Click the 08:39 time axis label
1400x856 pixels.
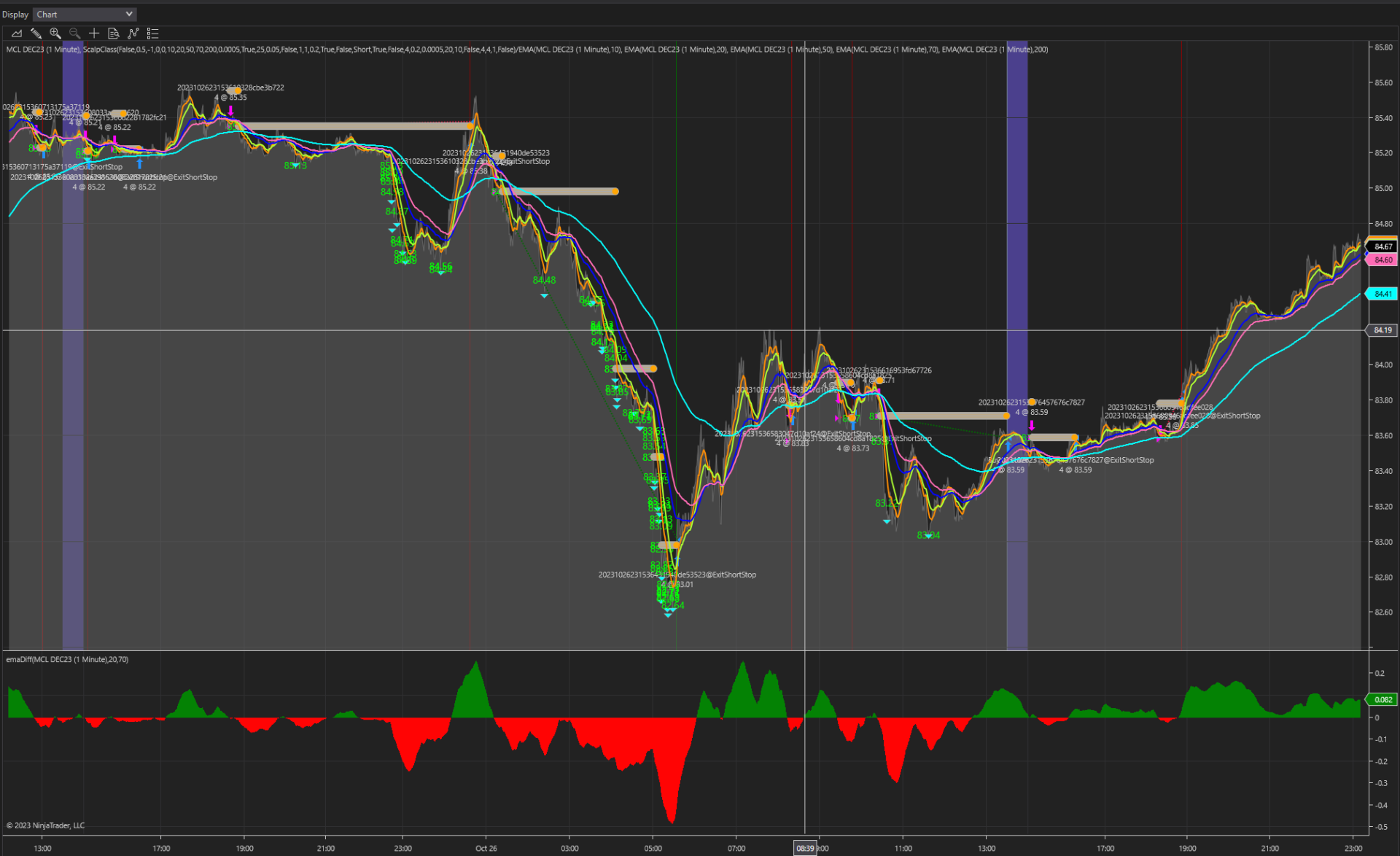click(805, 848)
